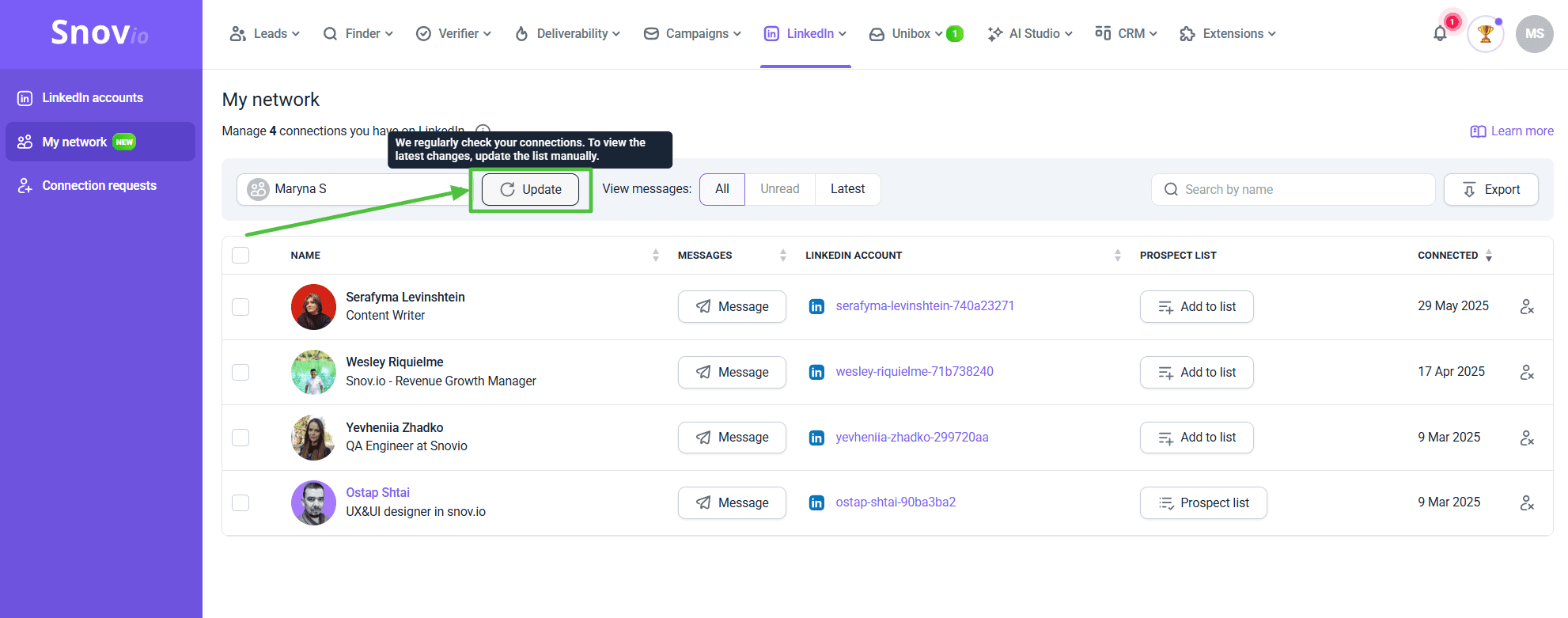
Task: Open the Learn more link
Action: click(x=1512, y=131)
